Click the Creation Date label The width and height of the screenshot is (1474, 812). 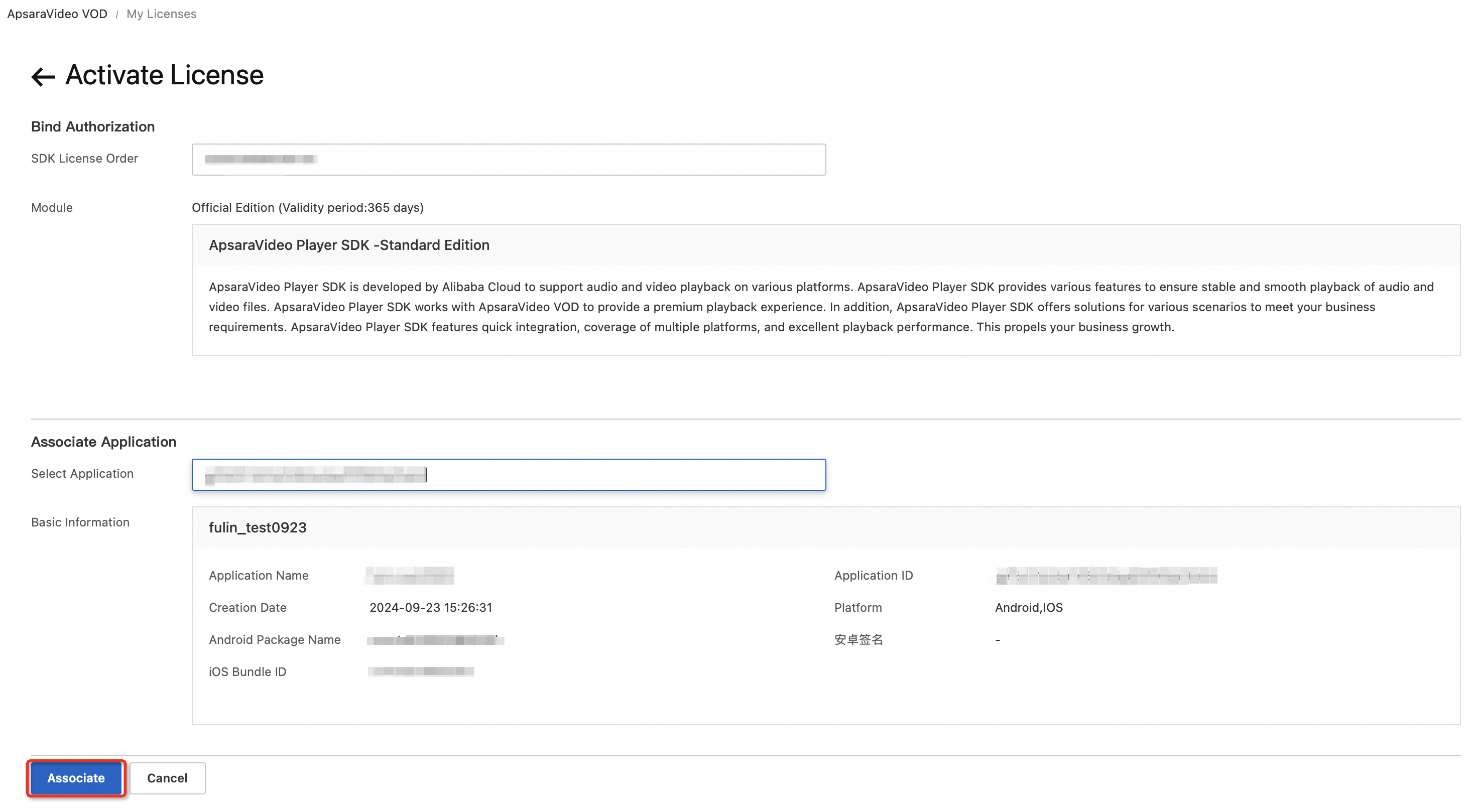point(248,607)
